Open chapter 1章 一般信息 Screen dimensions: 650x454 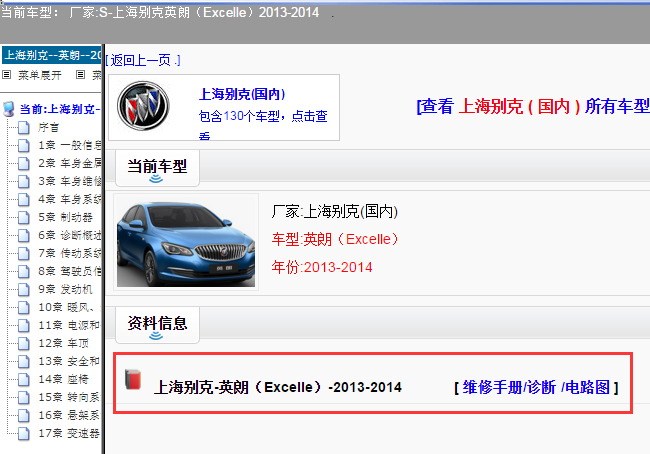point(70,145)
